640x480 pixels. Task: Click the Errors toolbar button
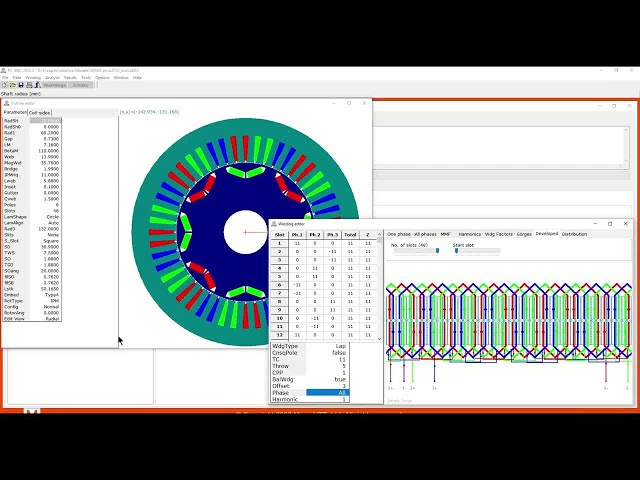coord(81,85)
